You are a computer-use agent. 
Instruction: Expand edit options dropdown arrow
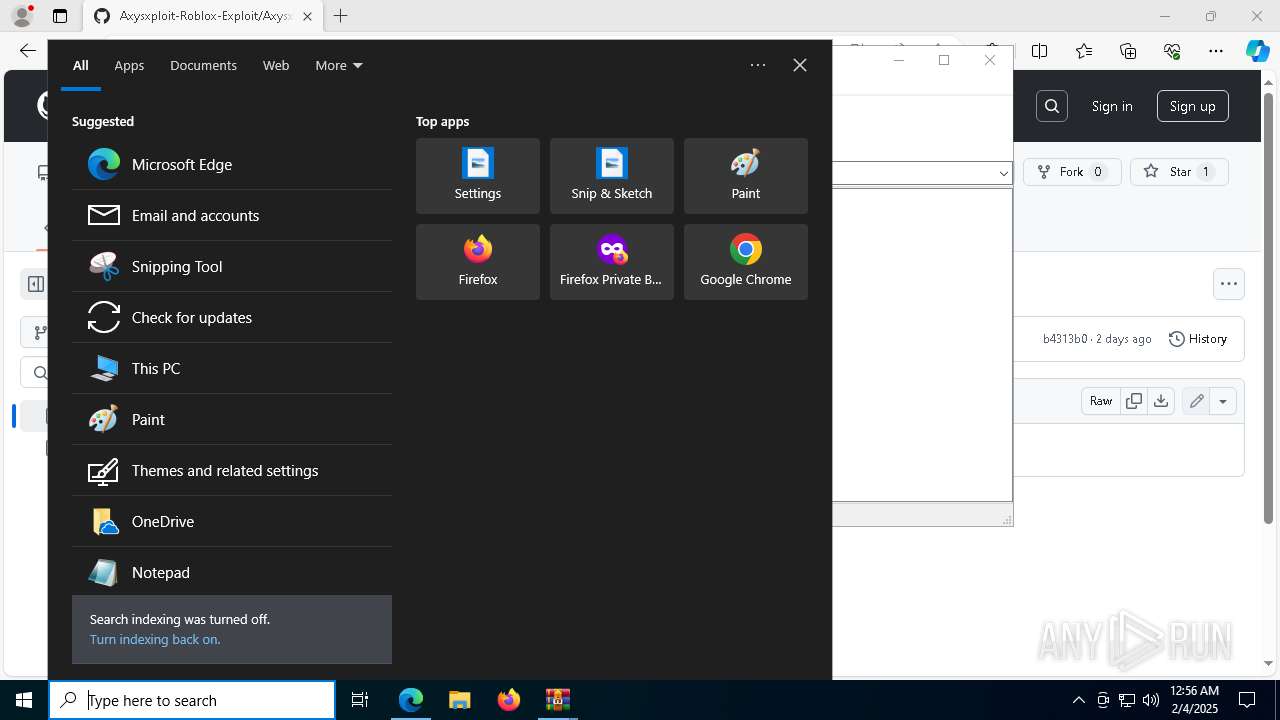coord(1223,401)
